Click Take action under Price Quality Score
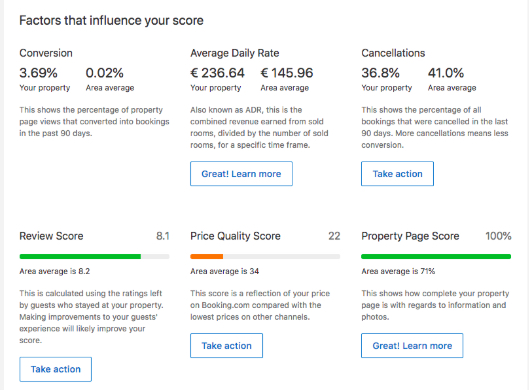The height and width of the screenshot is (392, 529). pyautogui.click(x=226, y=345)
